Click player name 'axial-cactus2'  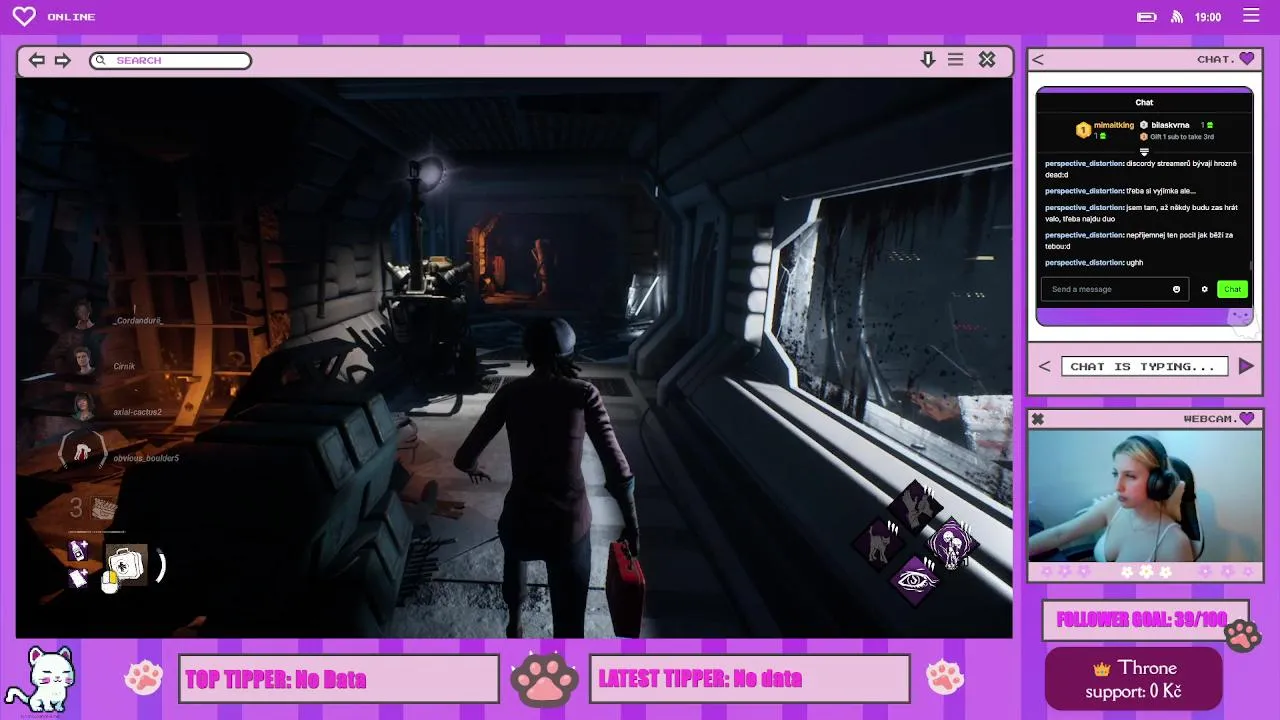(x=137, y=412)
